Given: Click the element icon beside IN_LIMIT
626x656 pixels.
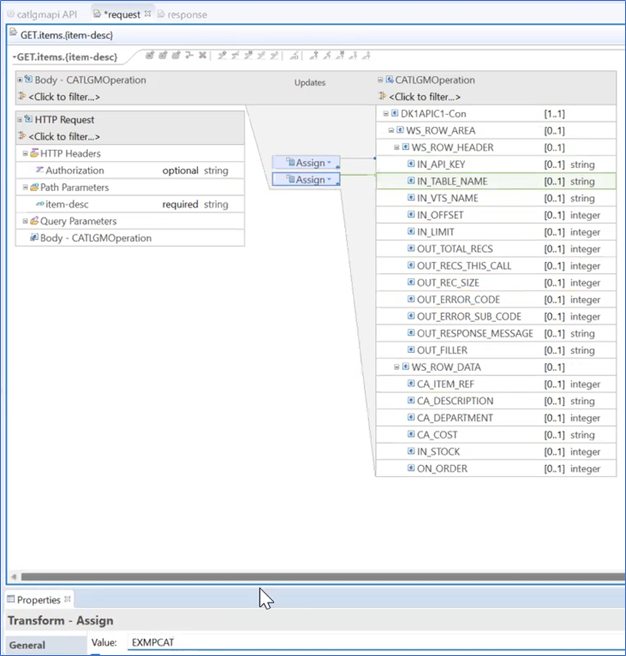Looking at the screenshot, I should 411,232.
